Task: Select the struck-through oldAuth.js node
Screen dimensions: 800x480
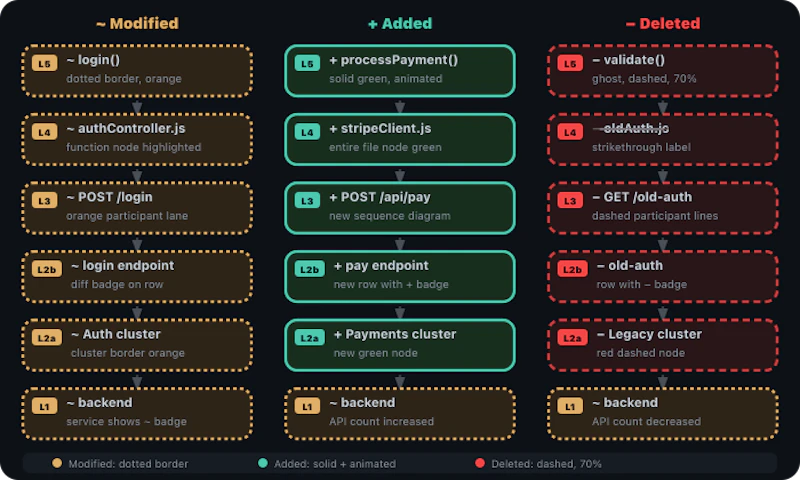Action: (x=663, y=139)
